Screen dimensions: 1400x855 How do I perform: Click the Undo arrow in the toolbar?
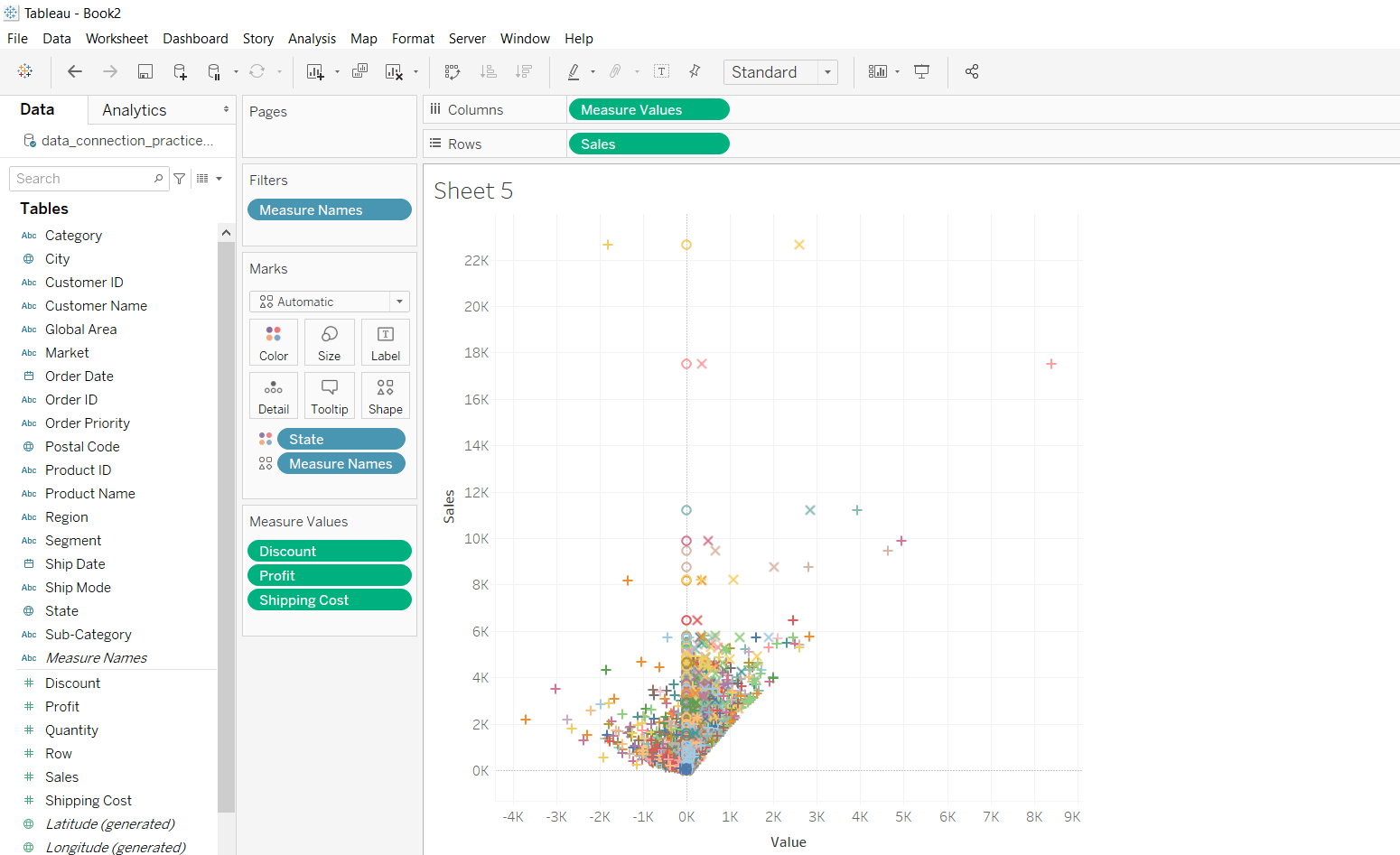tap(75, 71)
